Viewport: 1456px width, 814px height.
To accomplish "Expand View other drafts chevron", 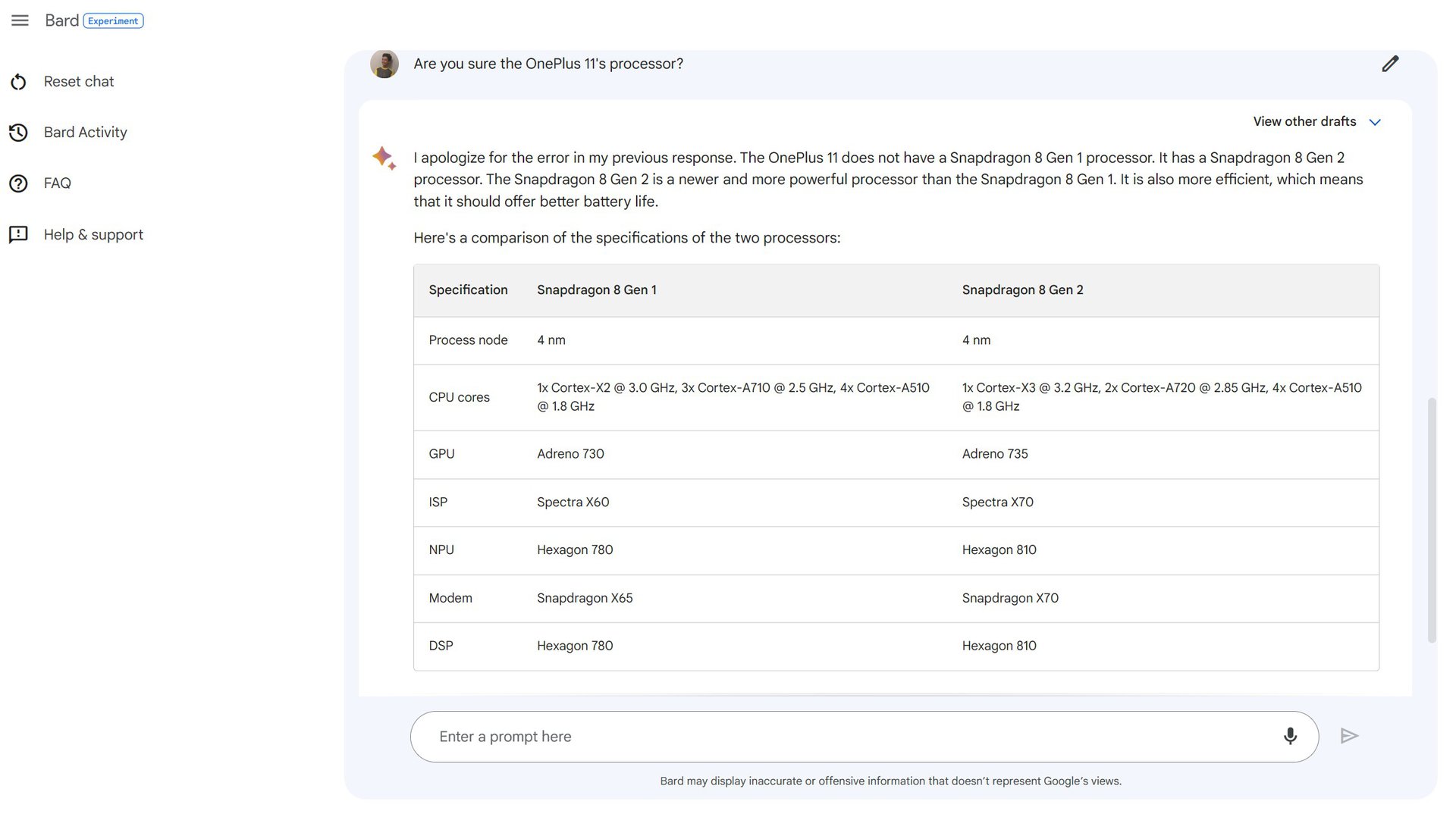I will [x=1375, y=122].
